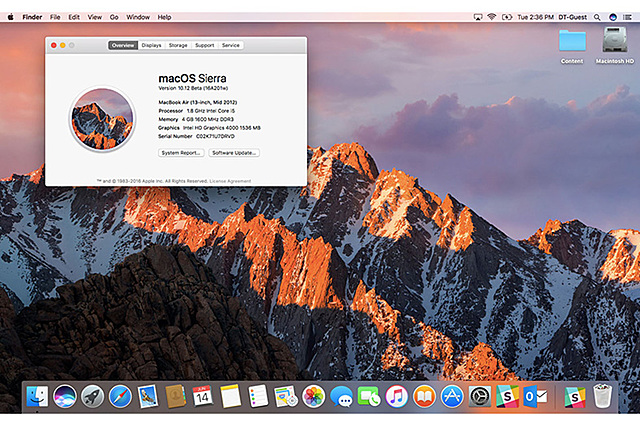This screenshot has height=426, width=640.
Task: Click the macOS Sierra title text
Action: [192, 78]
